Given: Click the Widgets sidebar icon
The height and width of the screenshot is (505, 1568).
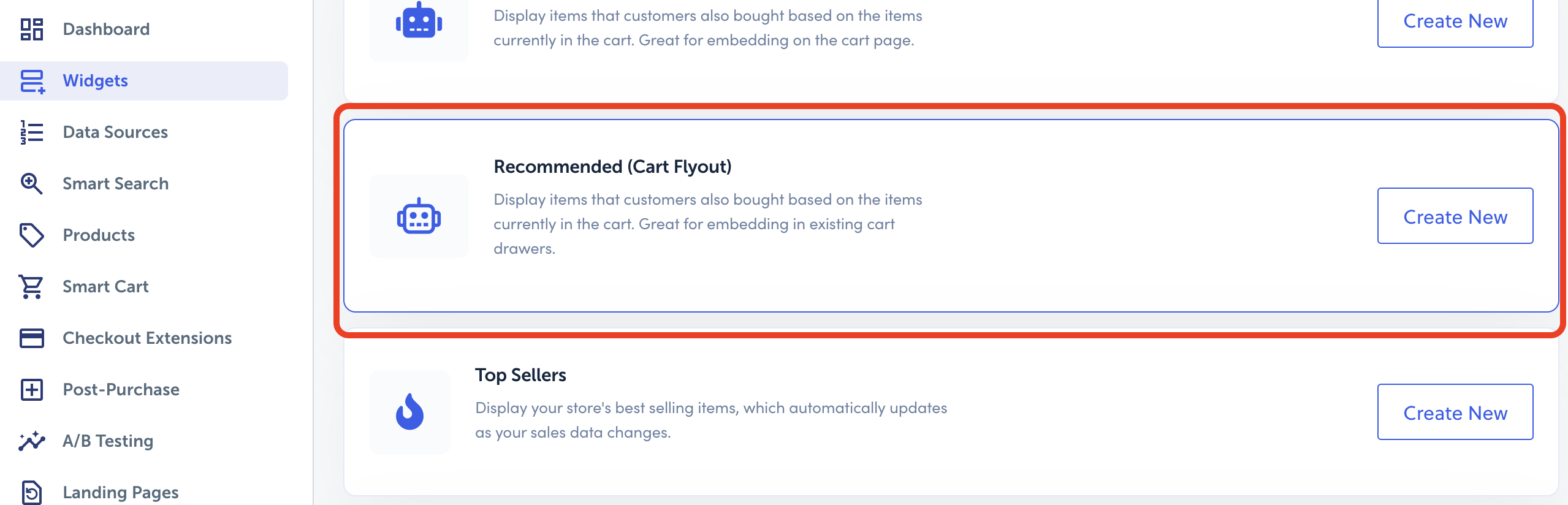Looking at the screenshot, I should pyautogui.click(x=32, y=81).
